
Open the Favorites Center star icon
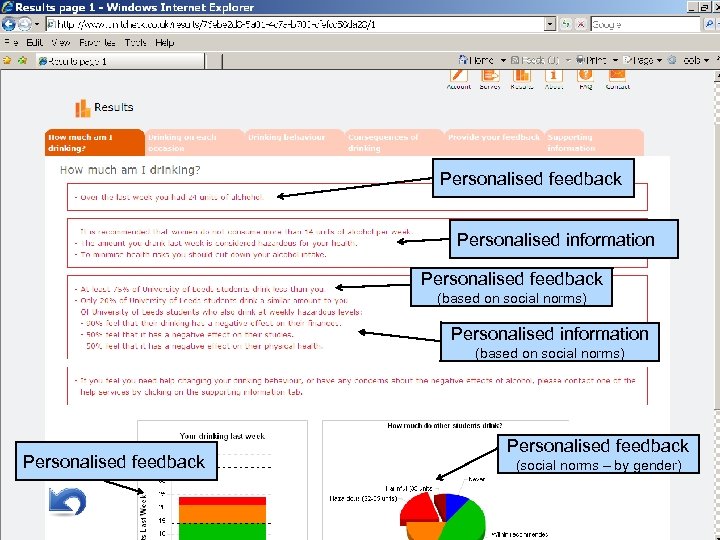click(x=7, y=61)
